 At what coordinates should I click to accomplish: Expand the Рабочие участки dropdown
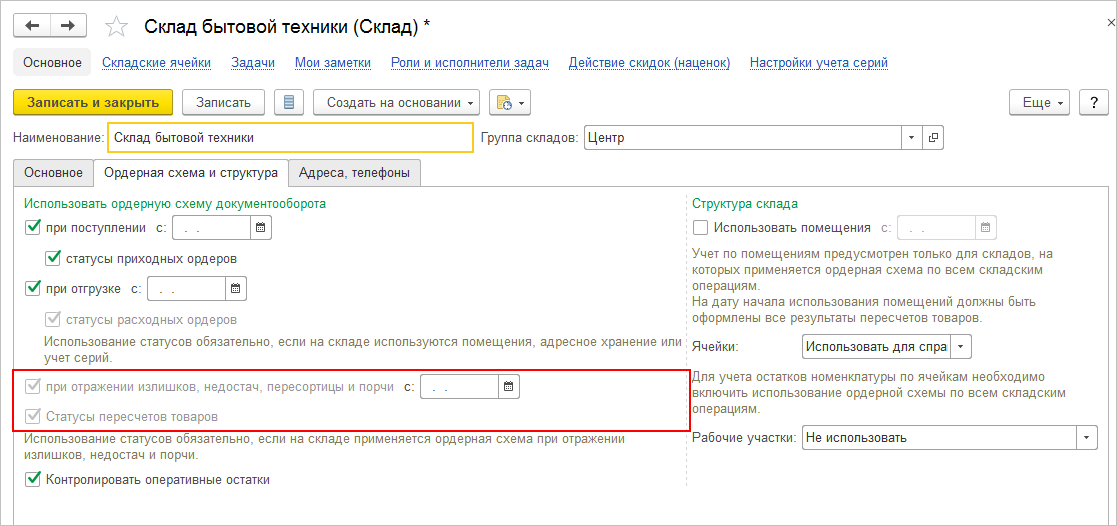(x=1086, y=438)
